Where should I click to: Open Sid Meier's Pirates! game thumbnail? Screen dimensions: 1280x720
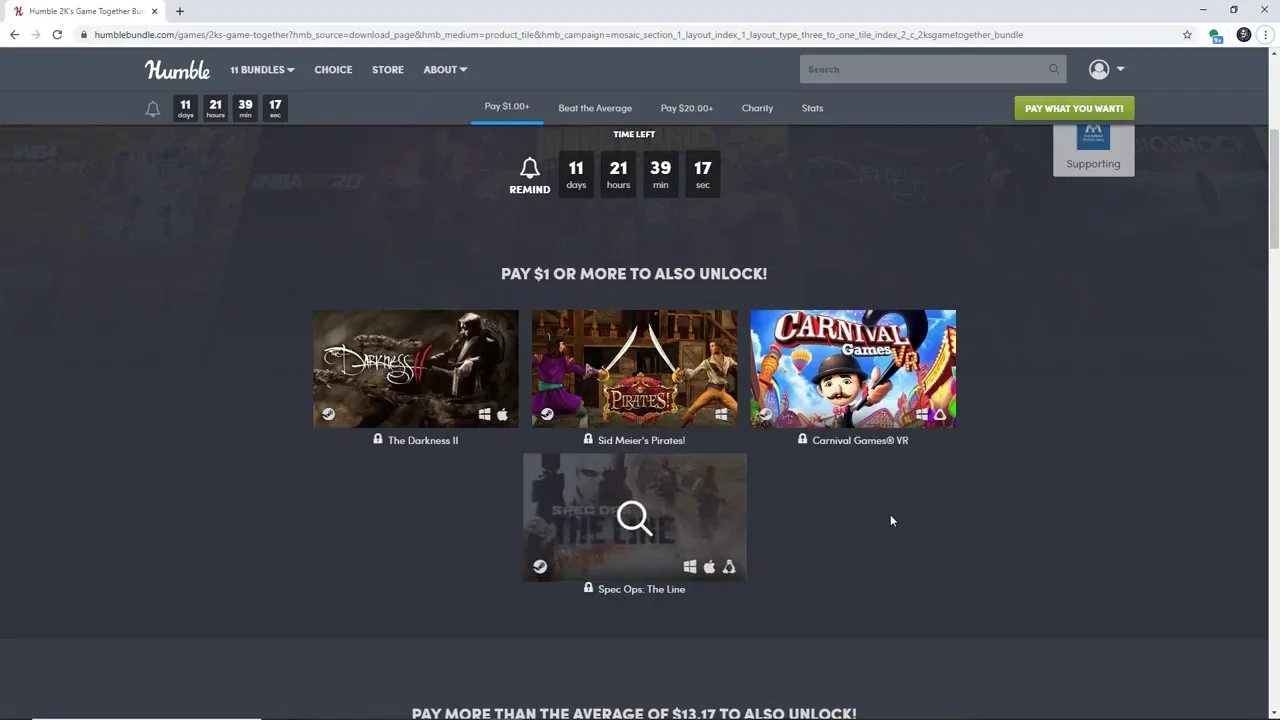tap(634, 369)
